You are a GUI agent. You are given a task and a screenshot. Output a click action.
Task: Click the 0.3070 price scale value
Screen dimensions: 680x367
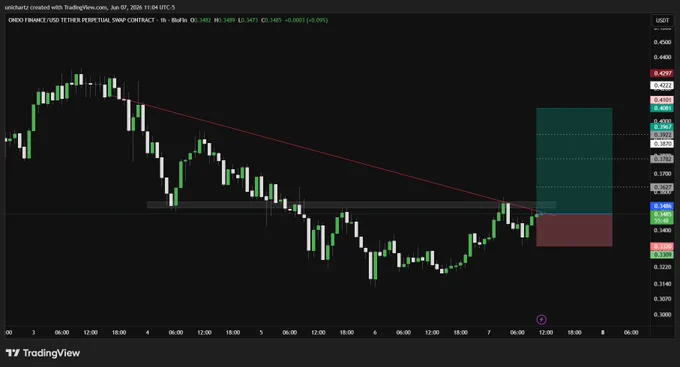coord(662,298)
